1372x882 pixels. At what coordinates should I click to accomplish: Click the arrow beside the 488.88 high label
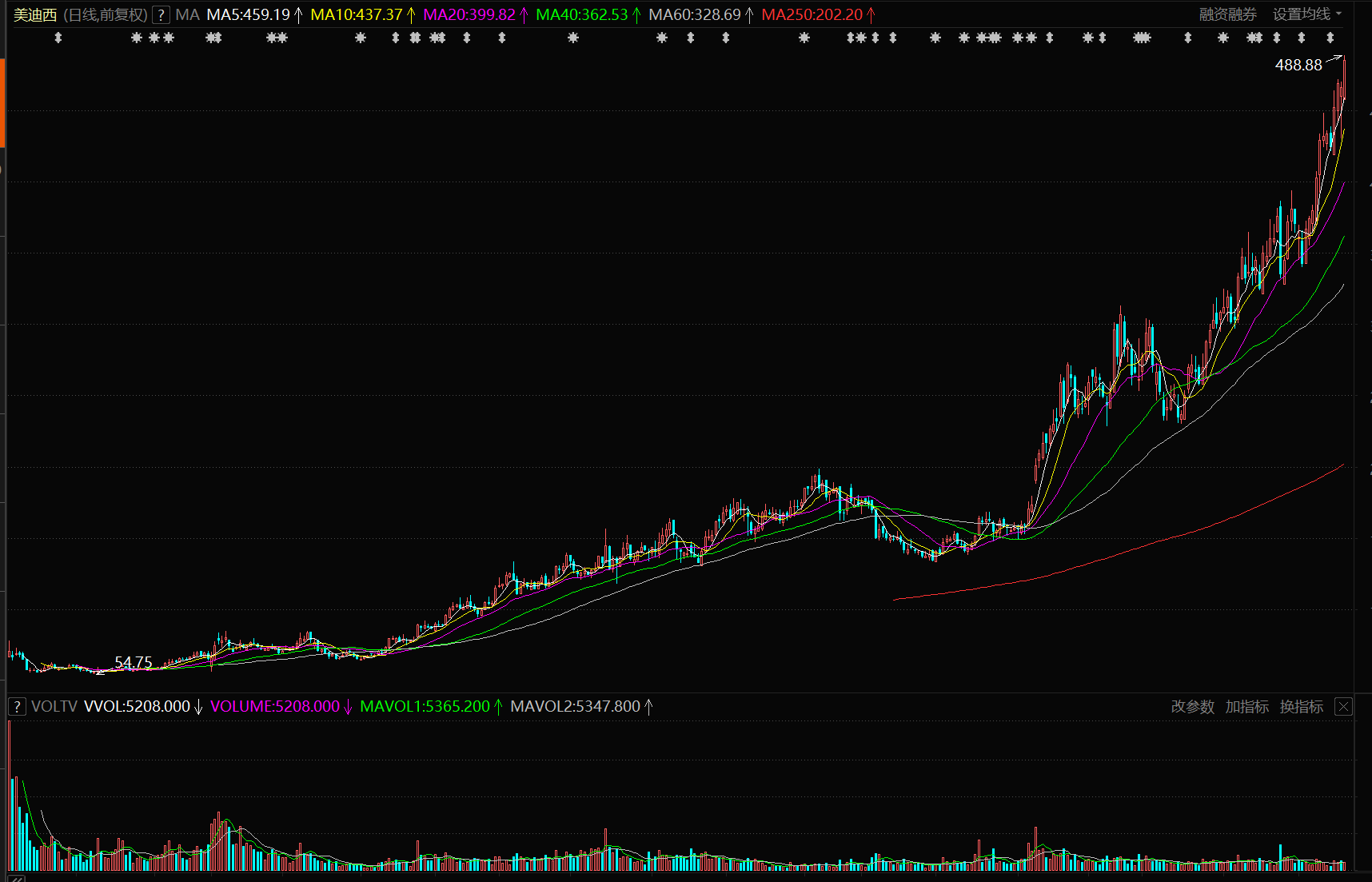1334,59
